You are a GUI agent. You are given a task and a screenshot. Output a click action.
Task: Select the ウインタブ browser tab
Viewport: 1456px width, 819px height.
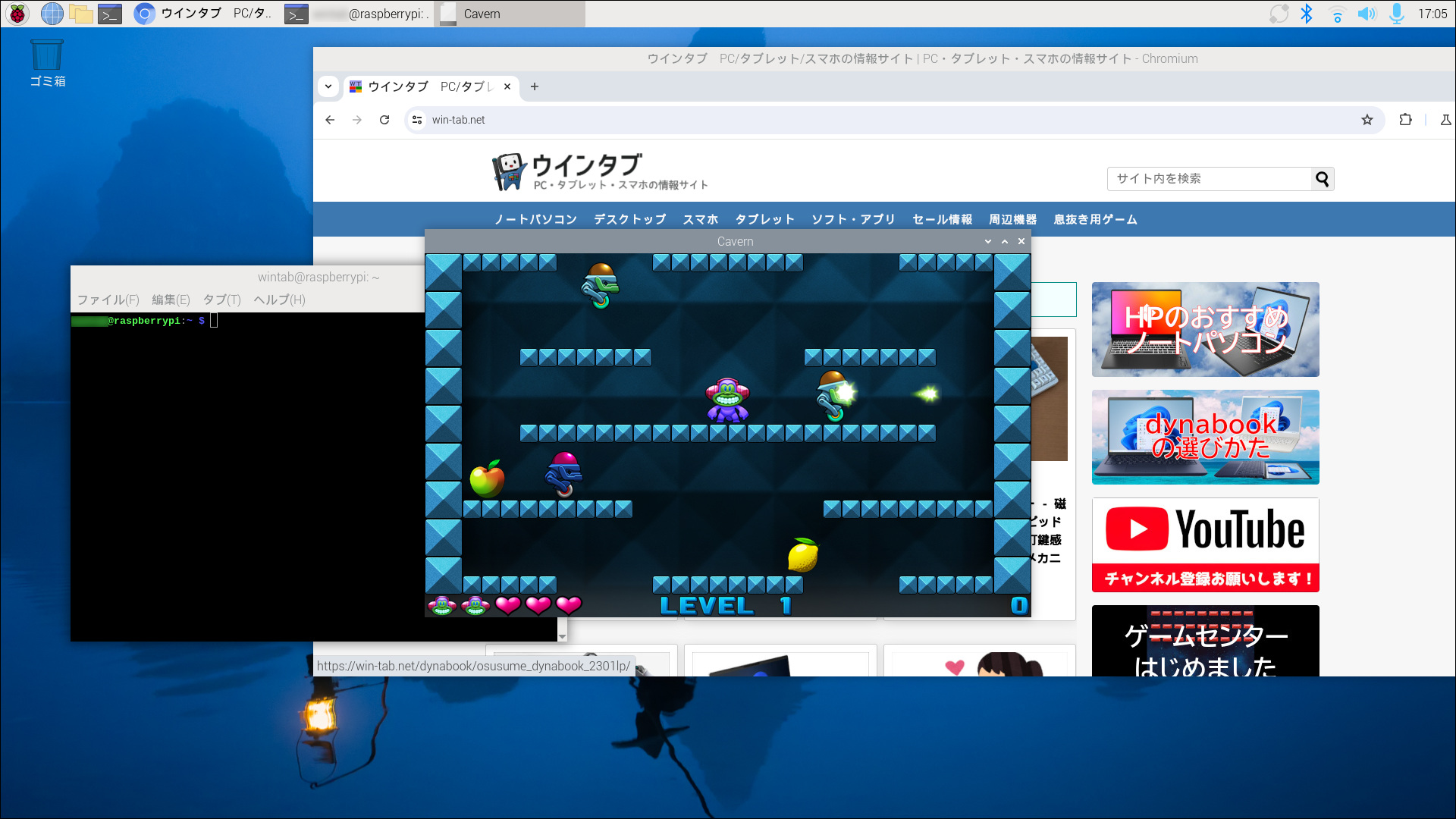tap(431, 86)
